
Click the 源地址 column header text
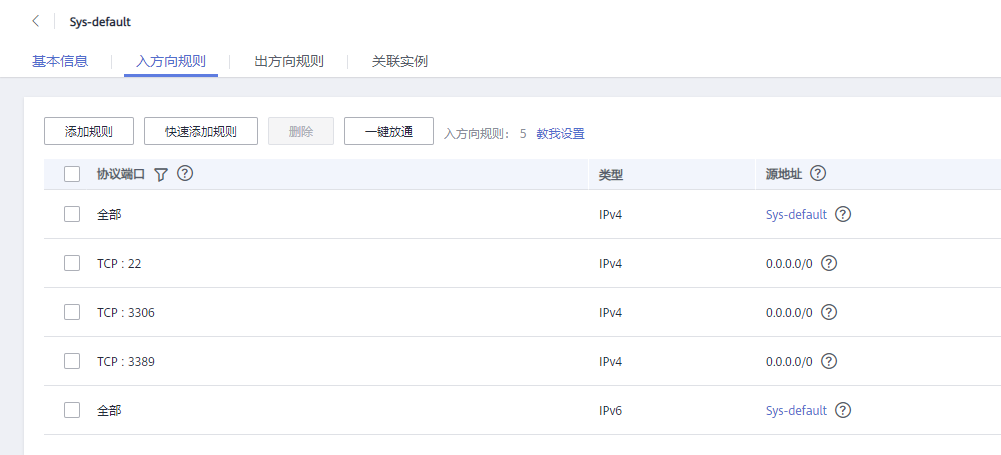[x=784, y=174]
